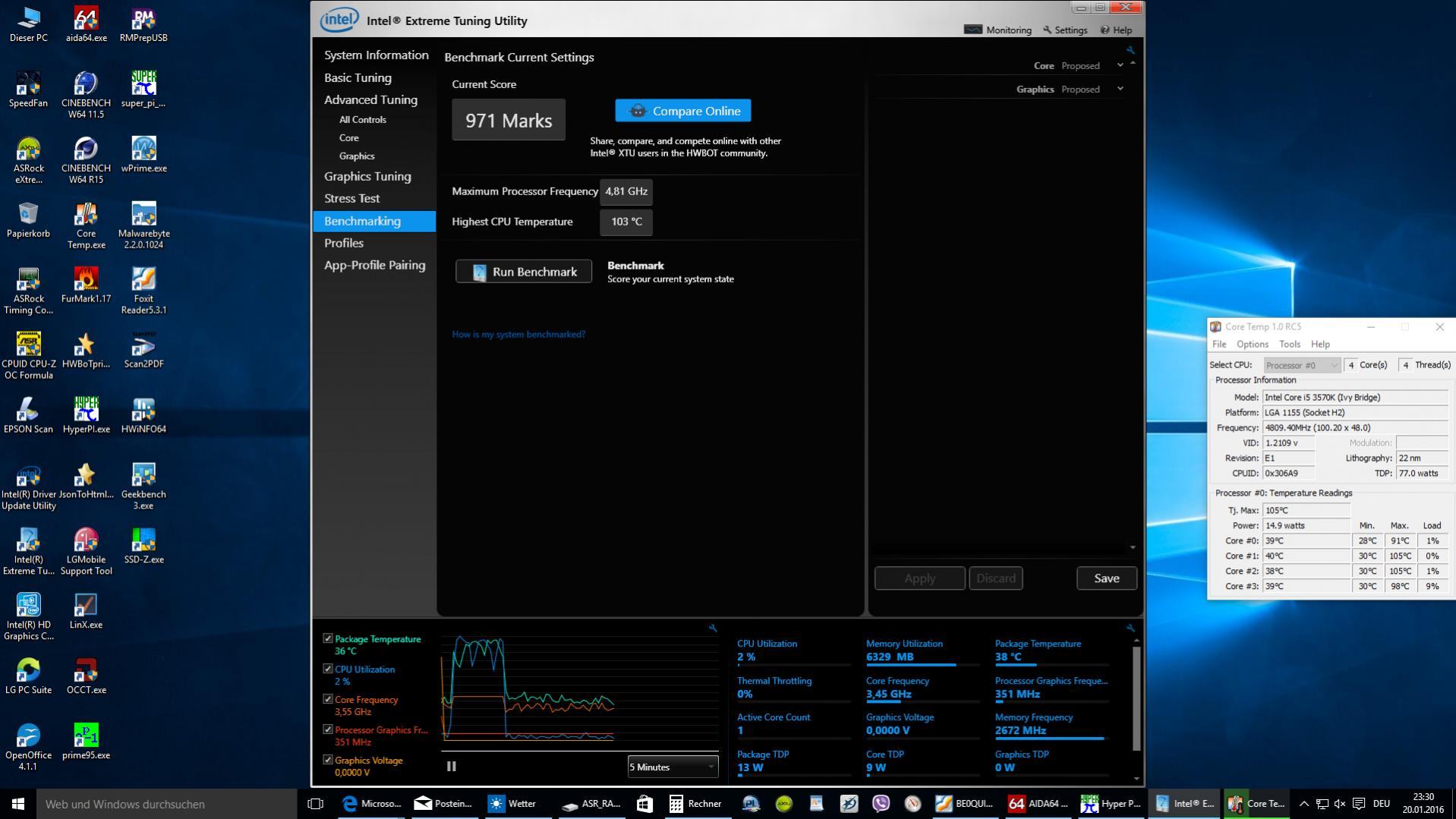Select the Stress Test section
The image size is (1456, 819).
[x=351, y=198]
